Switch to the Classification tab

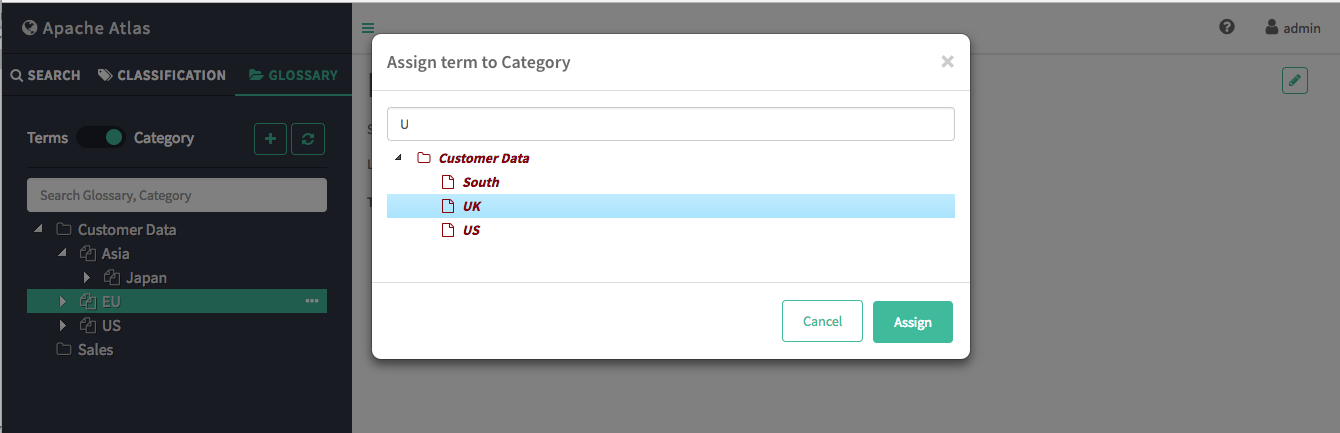[x=162, y=75]
